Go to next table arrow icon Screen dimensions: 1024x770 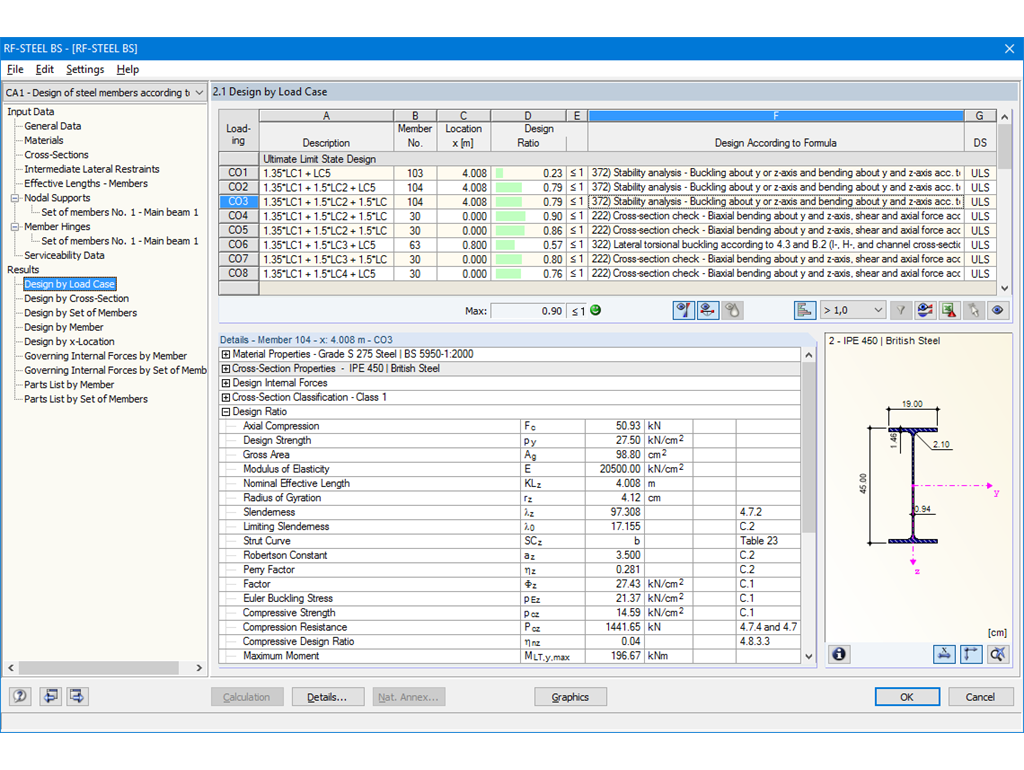[77, 696]
